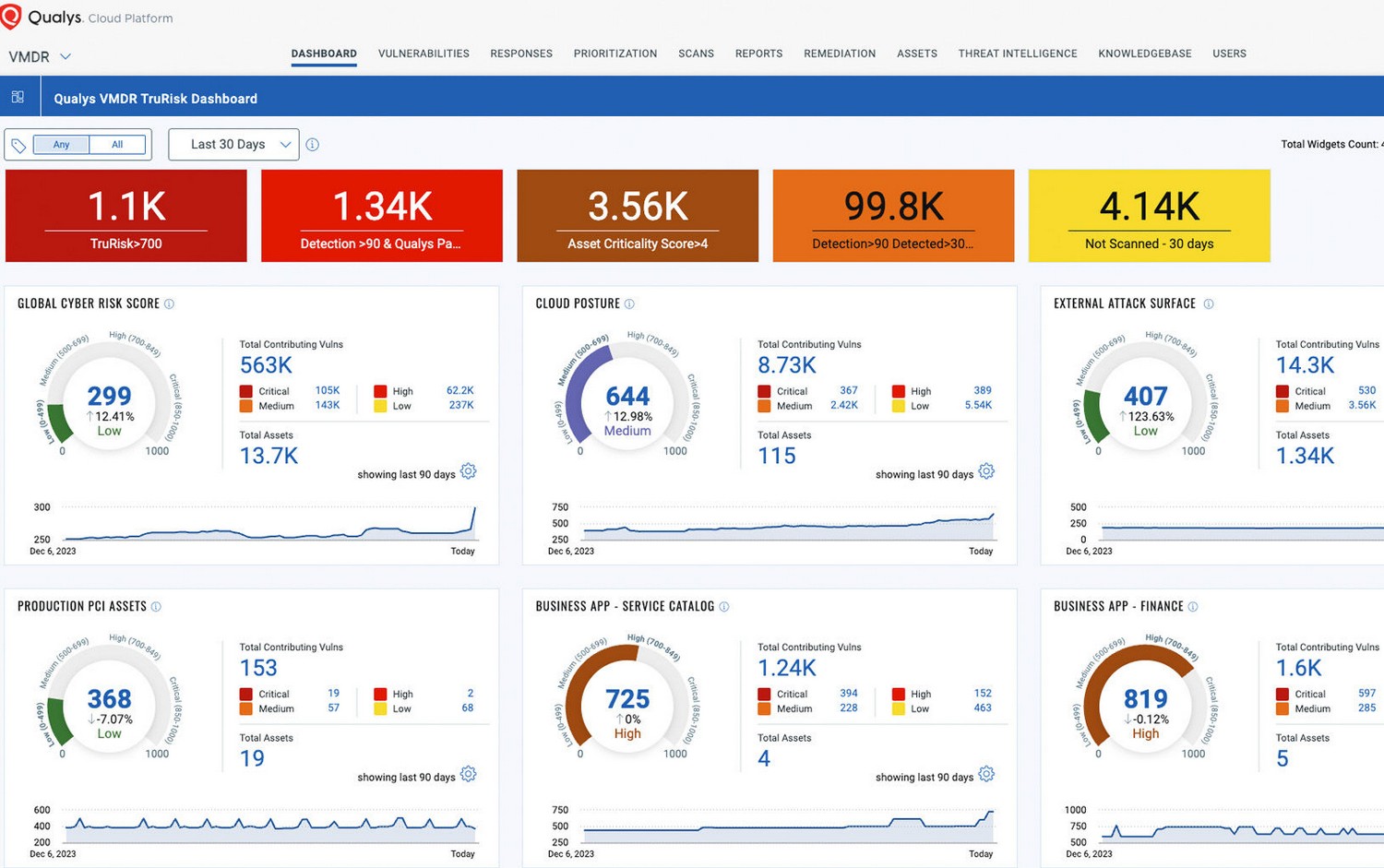Open info icon next to Global Cyber Risk Score

coord(169,303)
